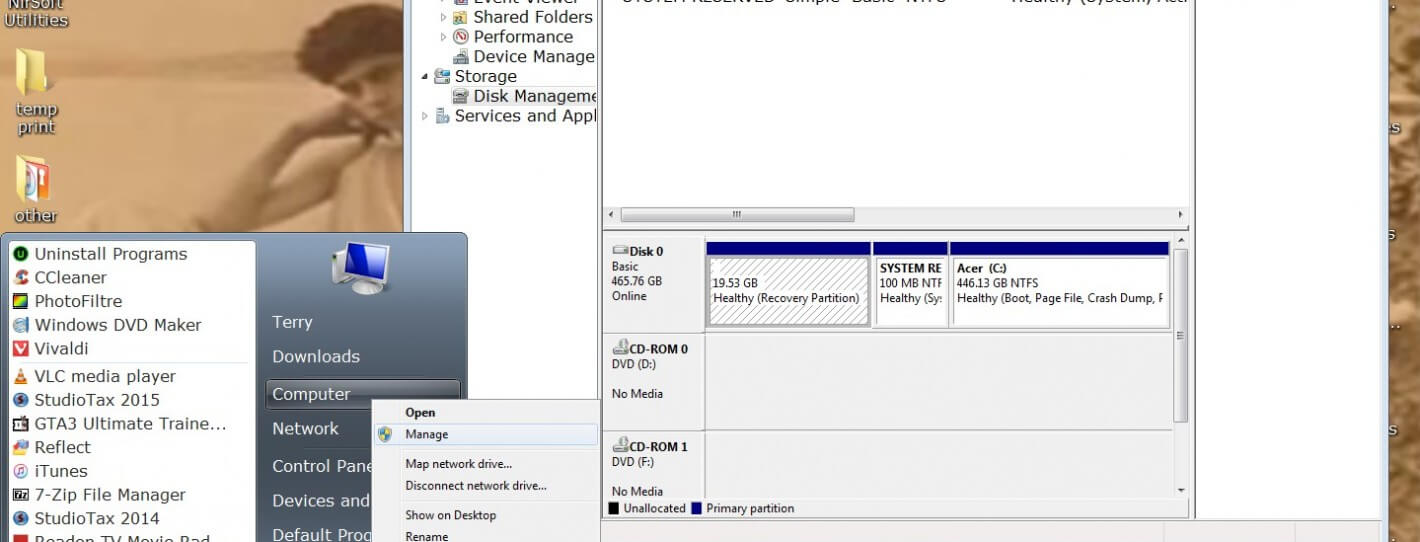Select the Acer (C:) partition

[1060, 291]
